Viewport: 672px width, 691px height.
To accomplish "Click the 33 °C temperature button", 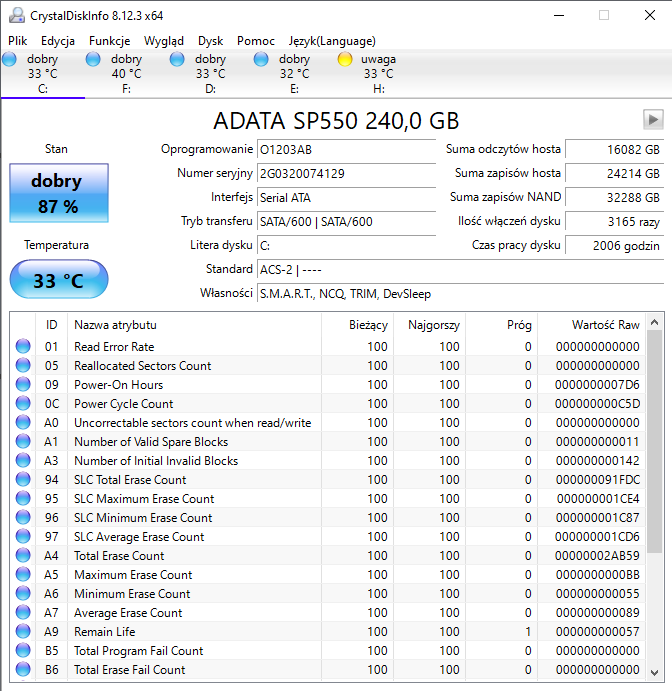I will coord(59,279).
